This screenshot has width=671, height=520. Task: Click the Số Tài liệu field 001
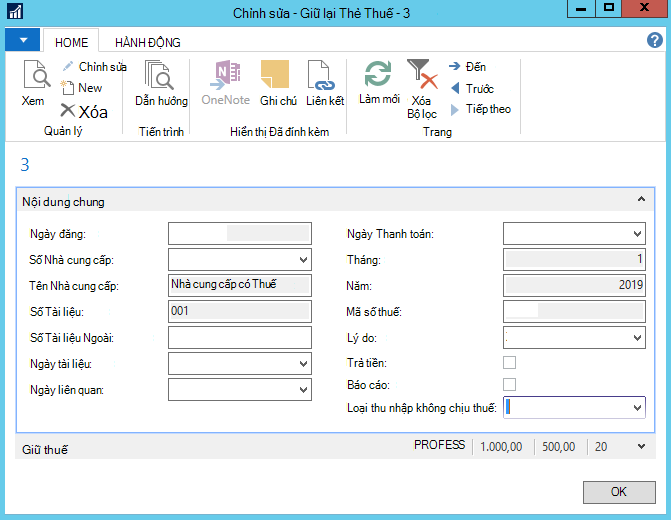coord(240,312)
